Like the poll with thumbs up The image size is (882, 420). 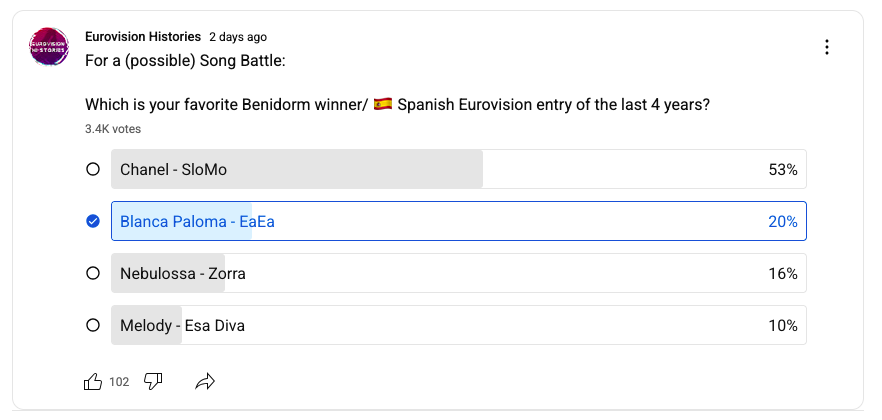(93, 381)
